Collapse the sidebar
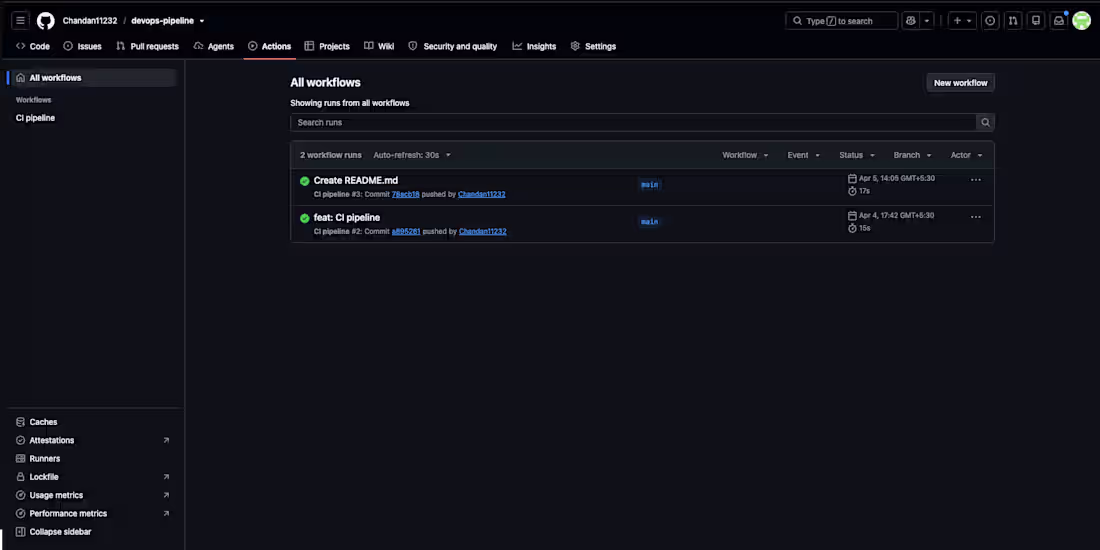Image resolution: width=1100 pixels, height=550 pixels. (x=53, y=532)
